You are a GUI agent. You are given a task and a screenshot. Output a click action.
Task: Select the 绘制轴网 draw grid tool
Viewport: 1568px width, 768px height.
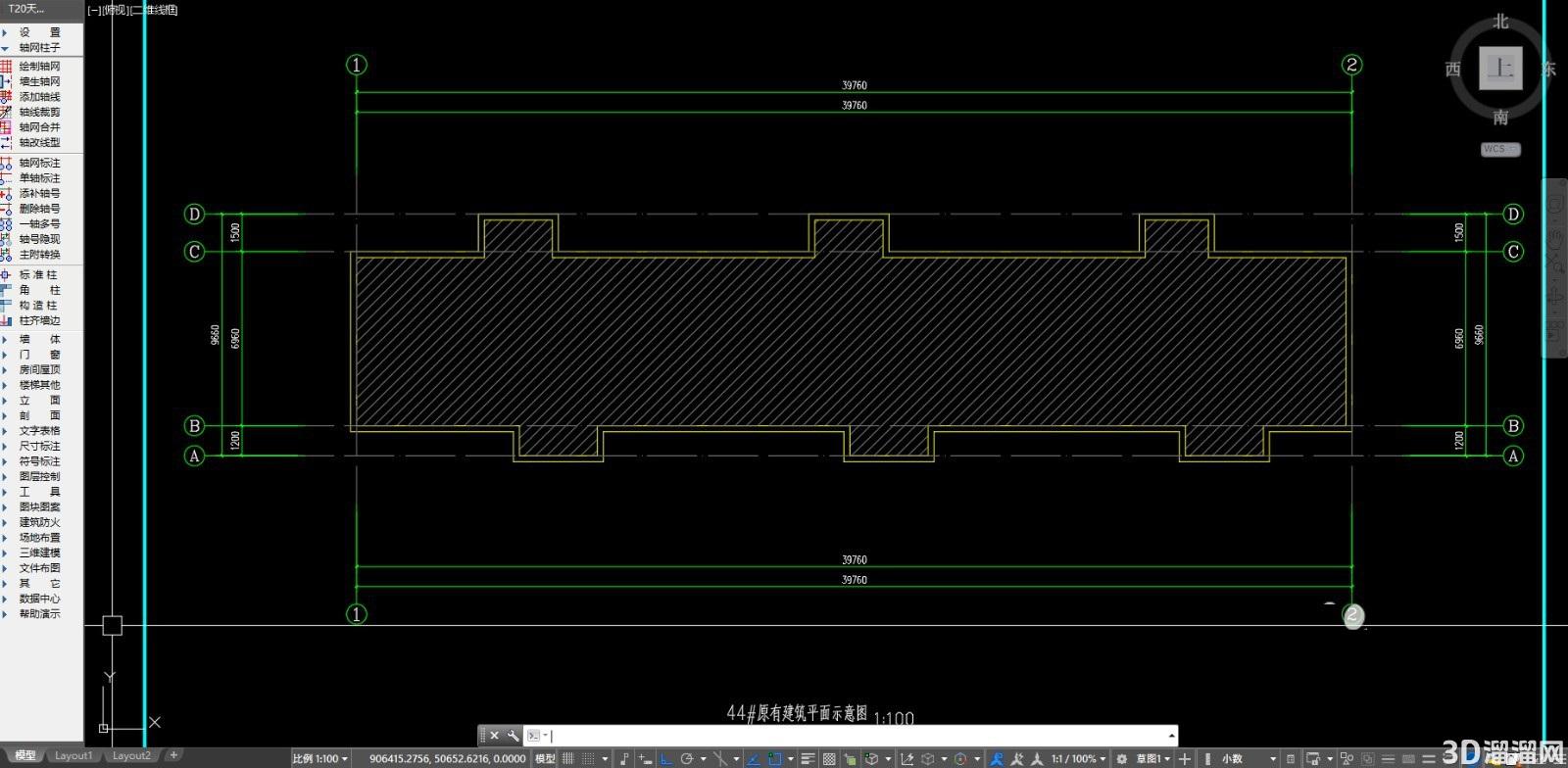(x=39, y=66)
